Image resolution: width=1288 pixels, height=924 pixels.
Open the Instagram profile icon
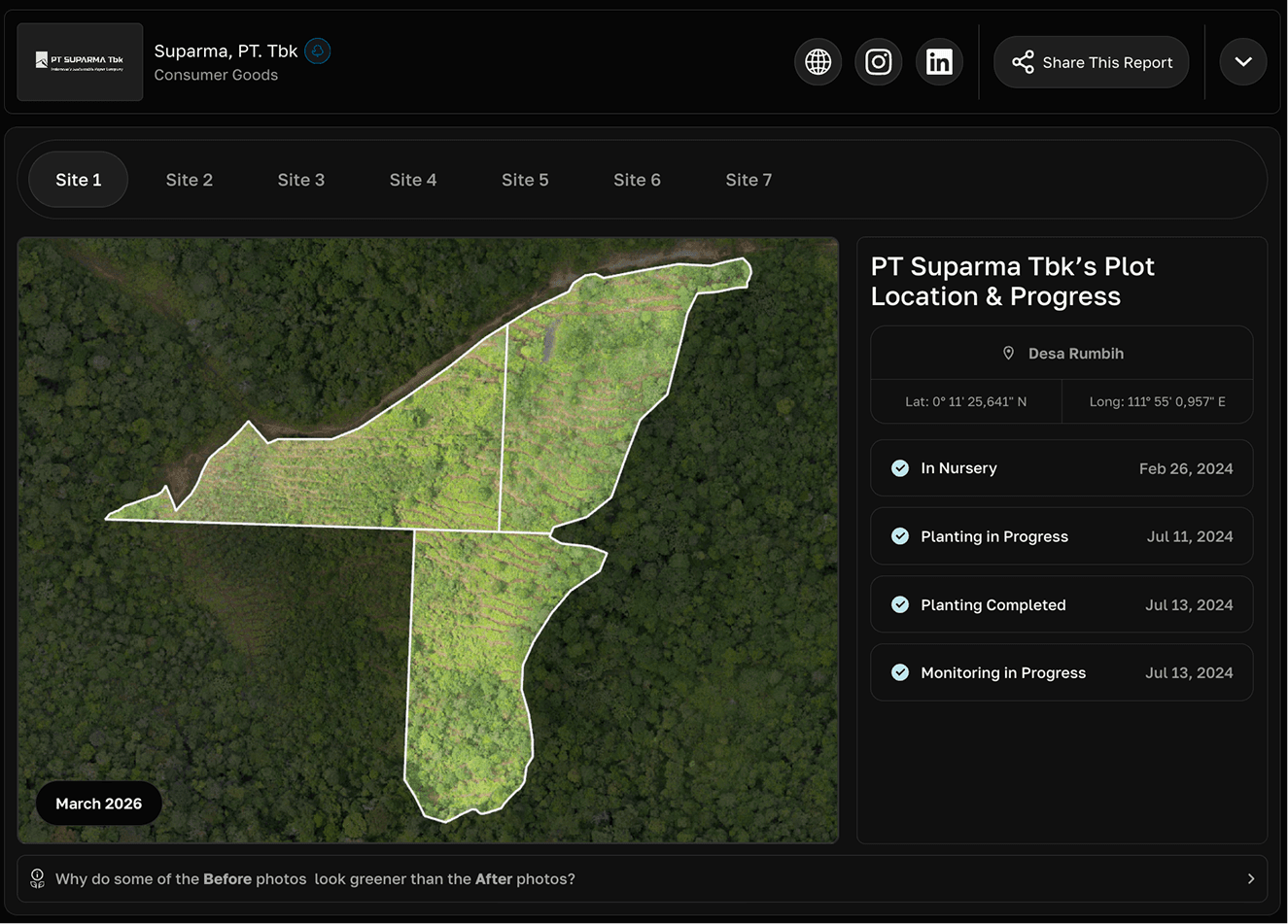(879, 62)
